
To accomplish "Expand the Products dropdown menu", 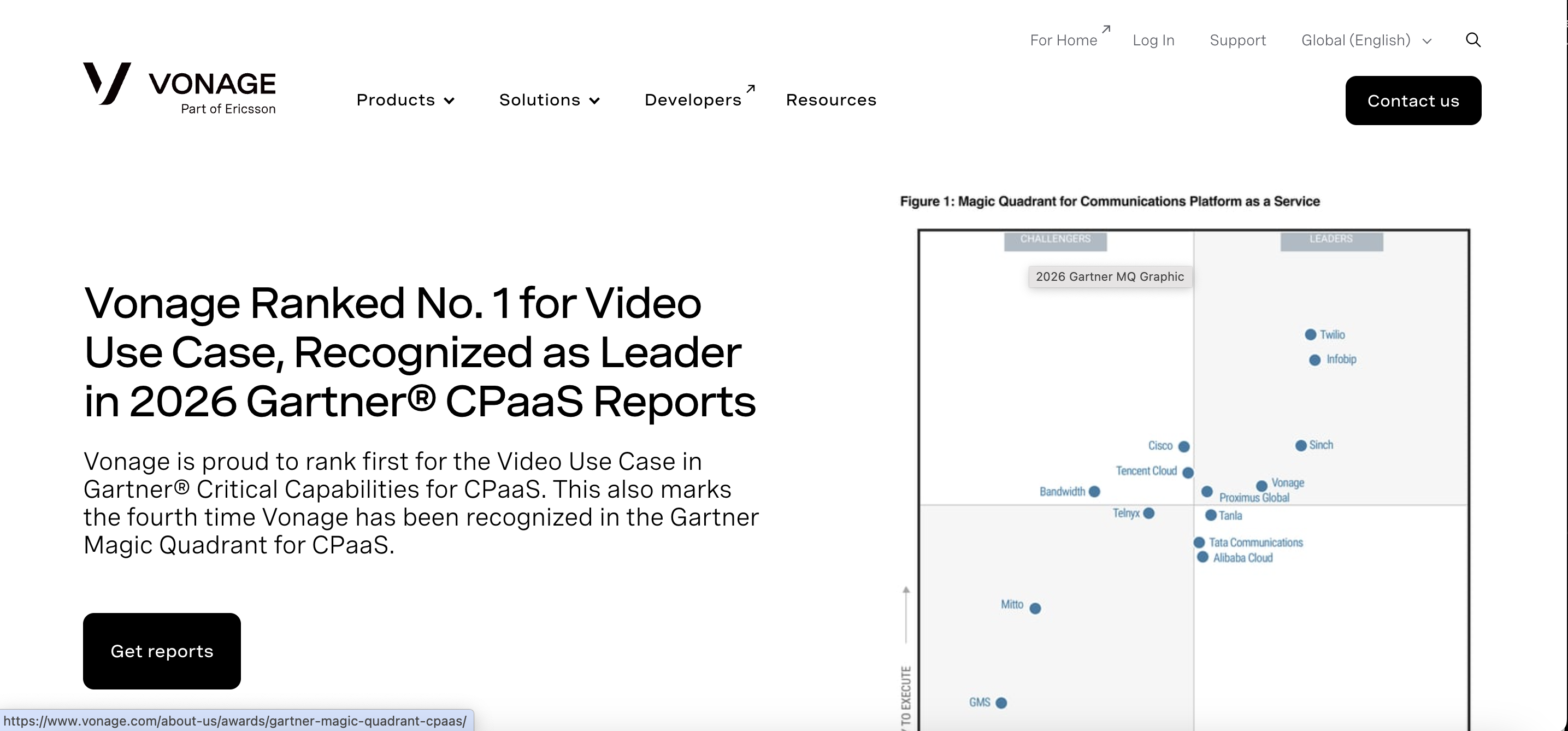I will coord(405,100).
